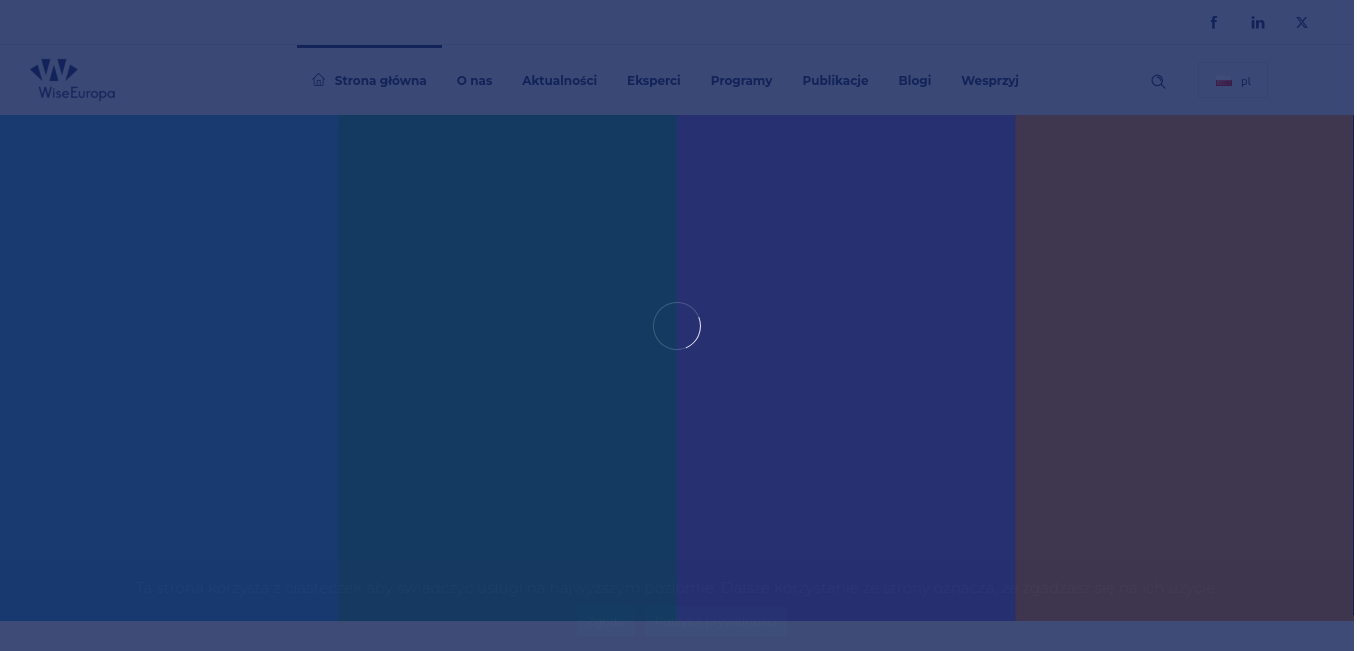Image resolution: width=1366 pixels, height=651 pixels.
Task: Select Eksperci in the navigation
Action: click(653, 80)
